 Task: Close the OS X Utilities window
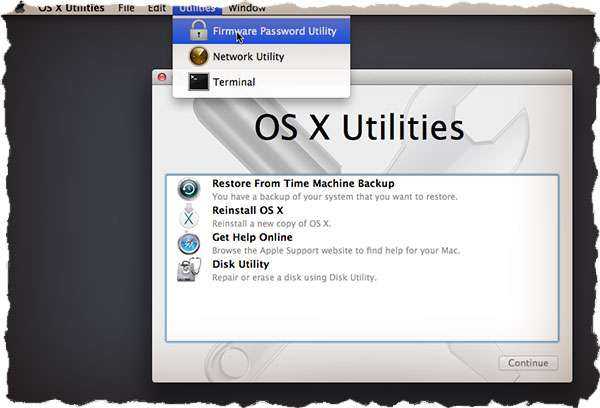162,77
